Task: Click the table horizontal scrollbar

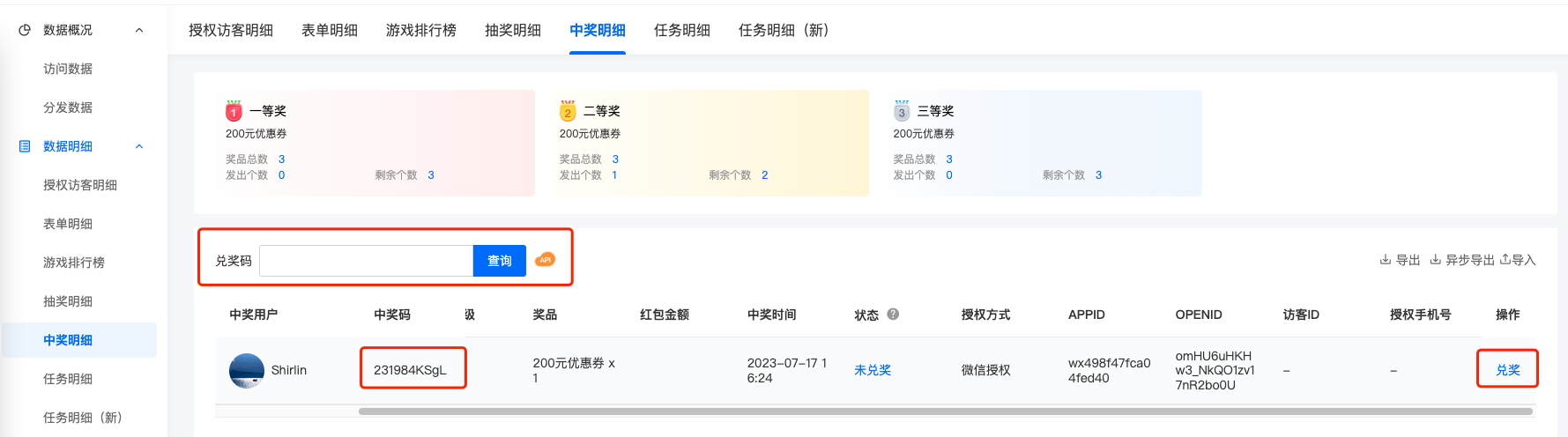Action: click(945, 411)
